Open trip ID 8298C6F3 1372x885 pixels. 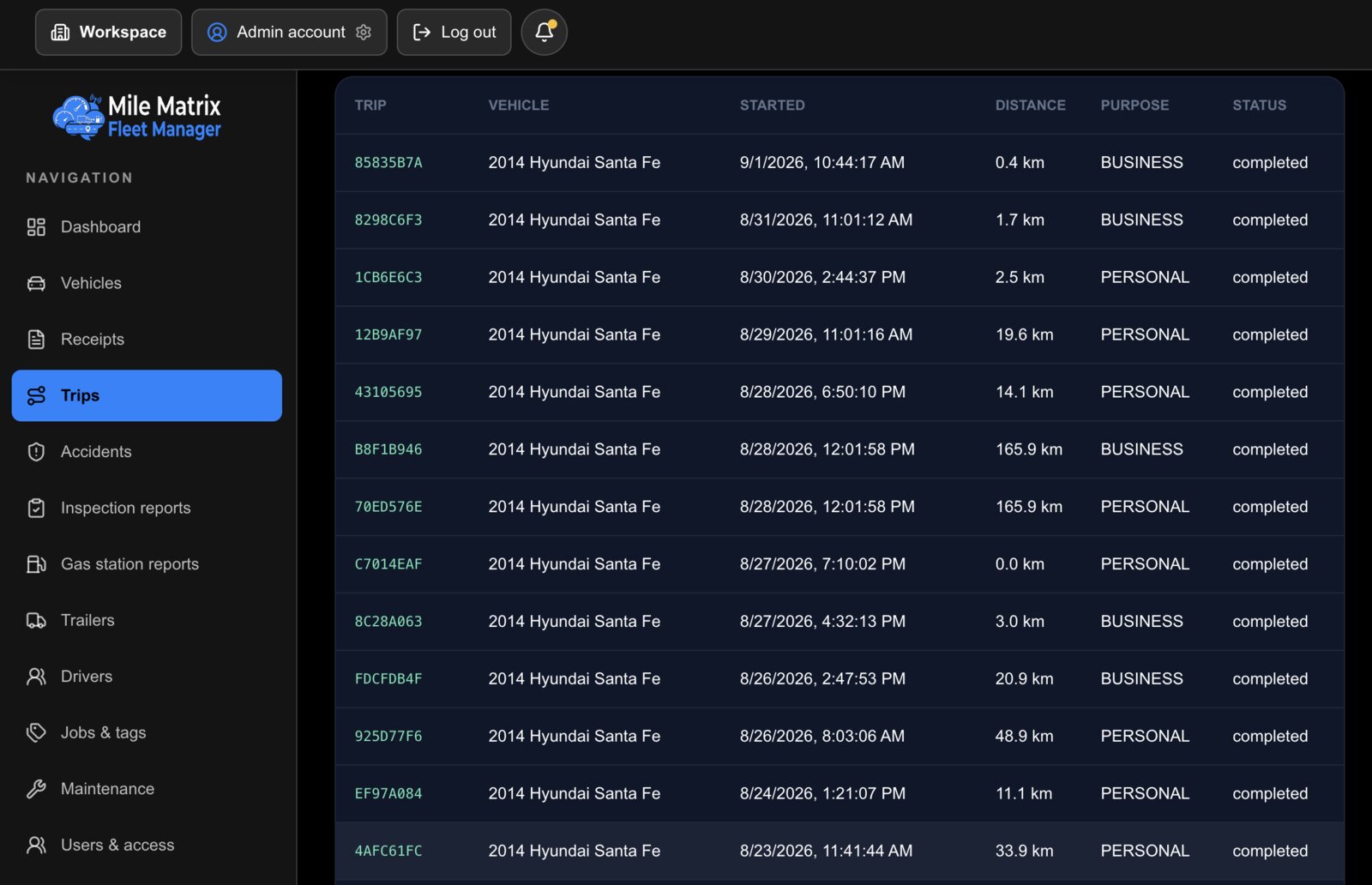(388, 220)
